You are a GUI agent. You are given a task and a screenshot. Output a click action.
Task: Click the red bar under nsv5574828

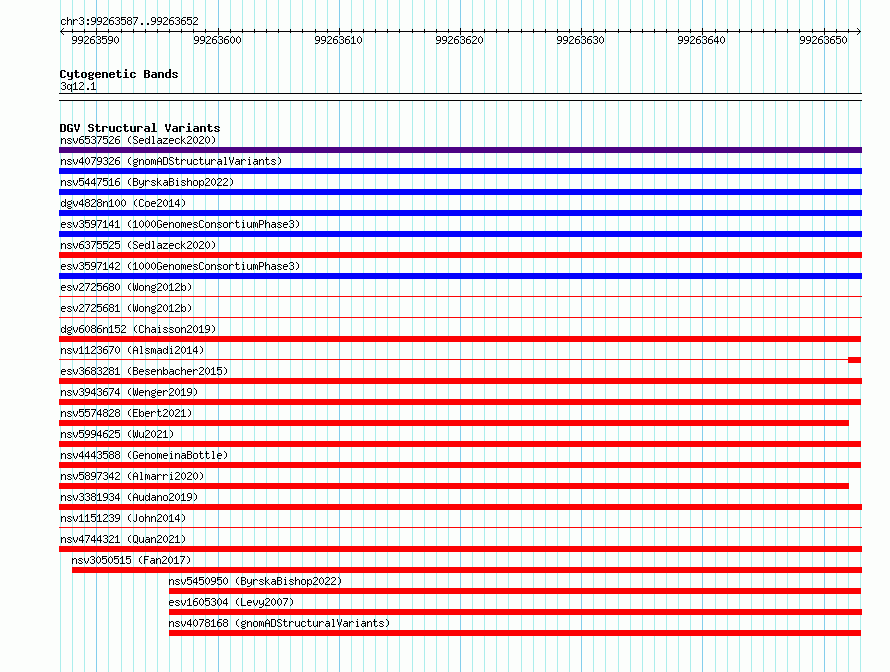[x=454, y=423]
